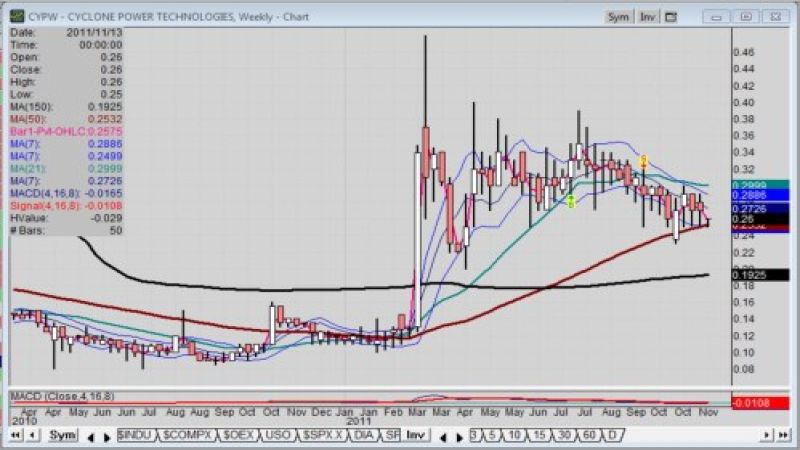
Task: Jump to last tab with double-right arrow
Action: [x=783, y=435]
